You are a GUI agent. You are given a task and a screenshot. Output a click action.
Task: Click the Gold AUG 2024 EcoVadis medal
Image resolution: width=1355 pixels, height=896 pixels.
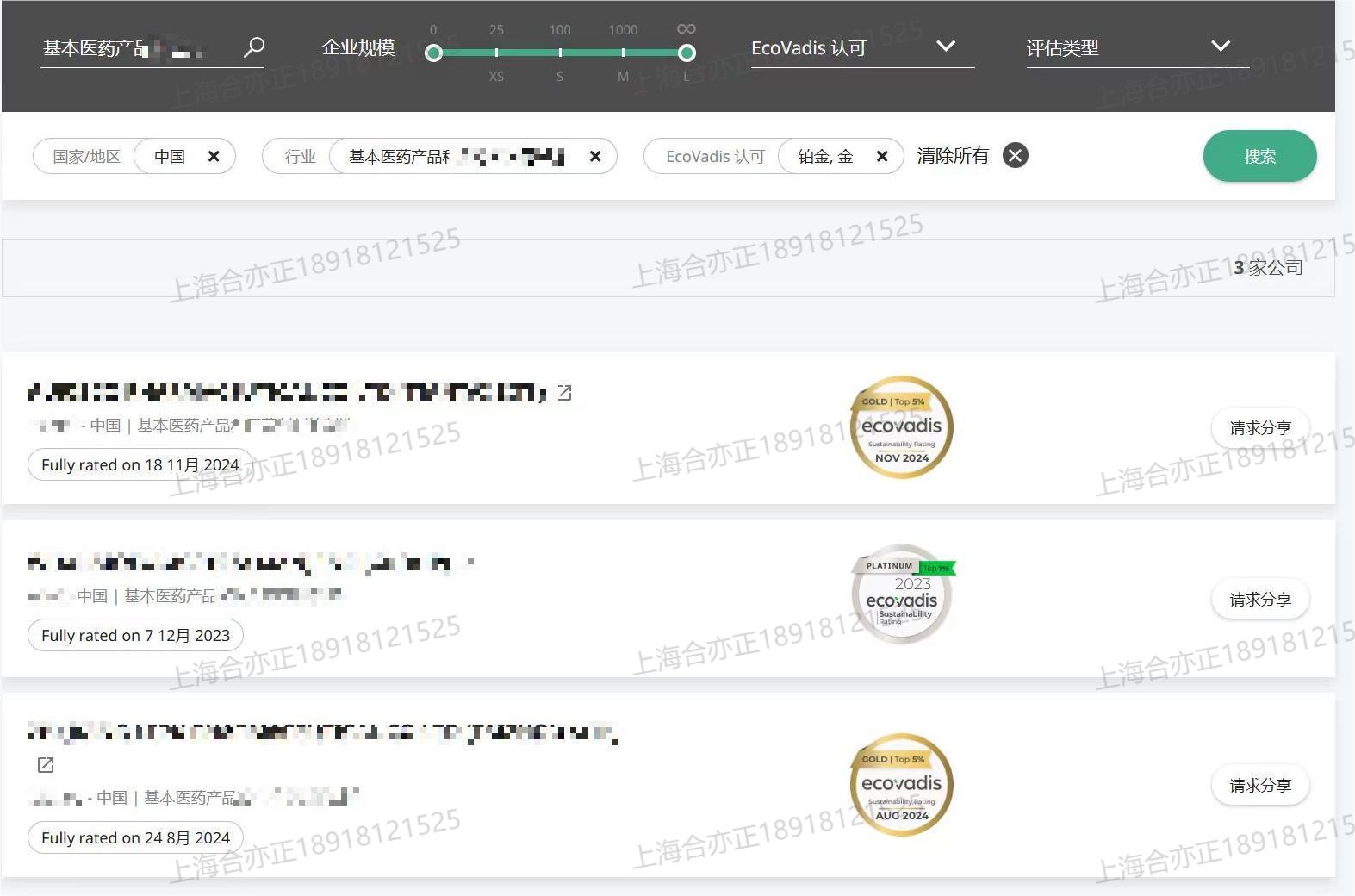pyautogui.click(x=901, y=785)
